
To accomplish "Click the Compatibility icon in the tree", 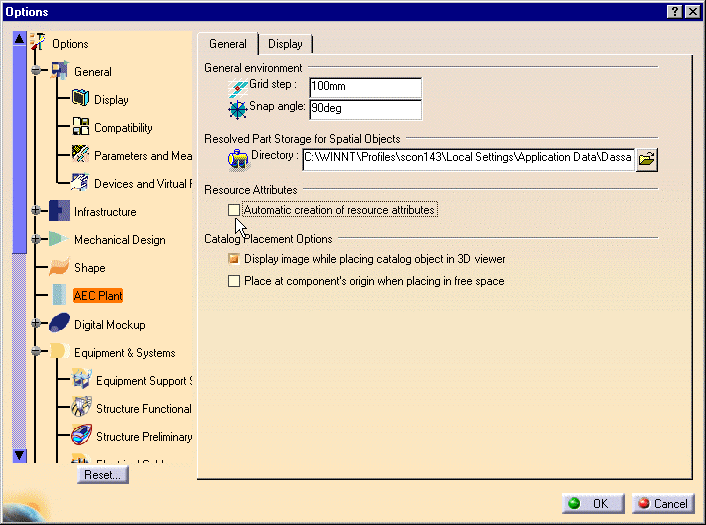I will (81, 128).
